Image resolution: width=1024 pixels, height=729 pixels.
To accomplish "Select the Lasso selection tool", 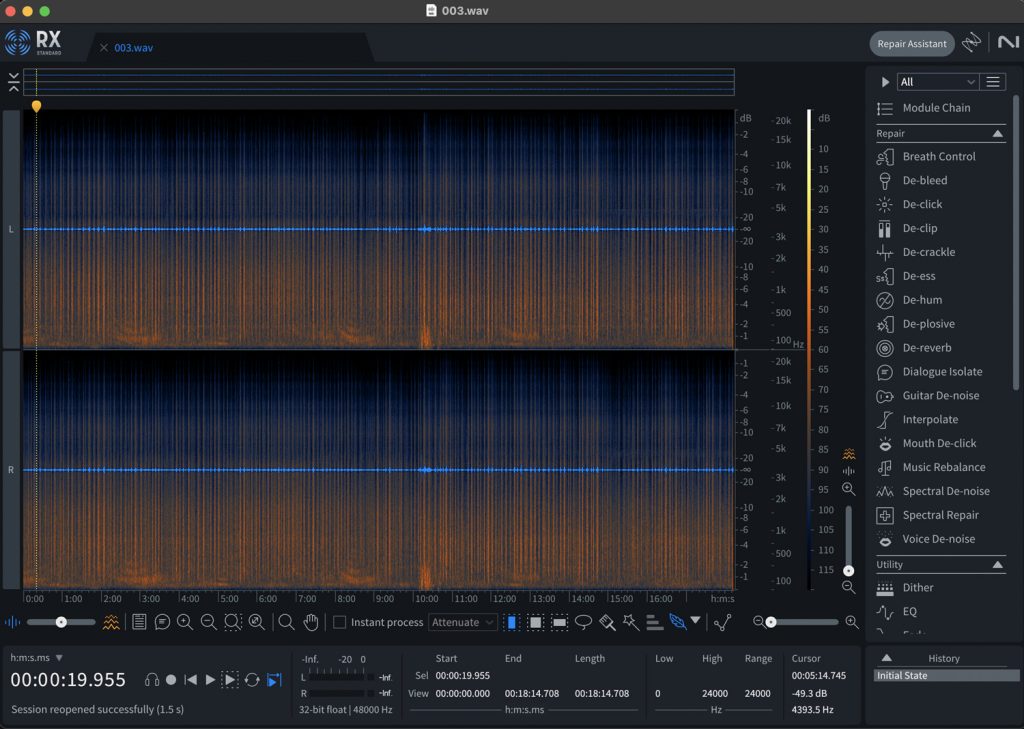I will point(584,622).
